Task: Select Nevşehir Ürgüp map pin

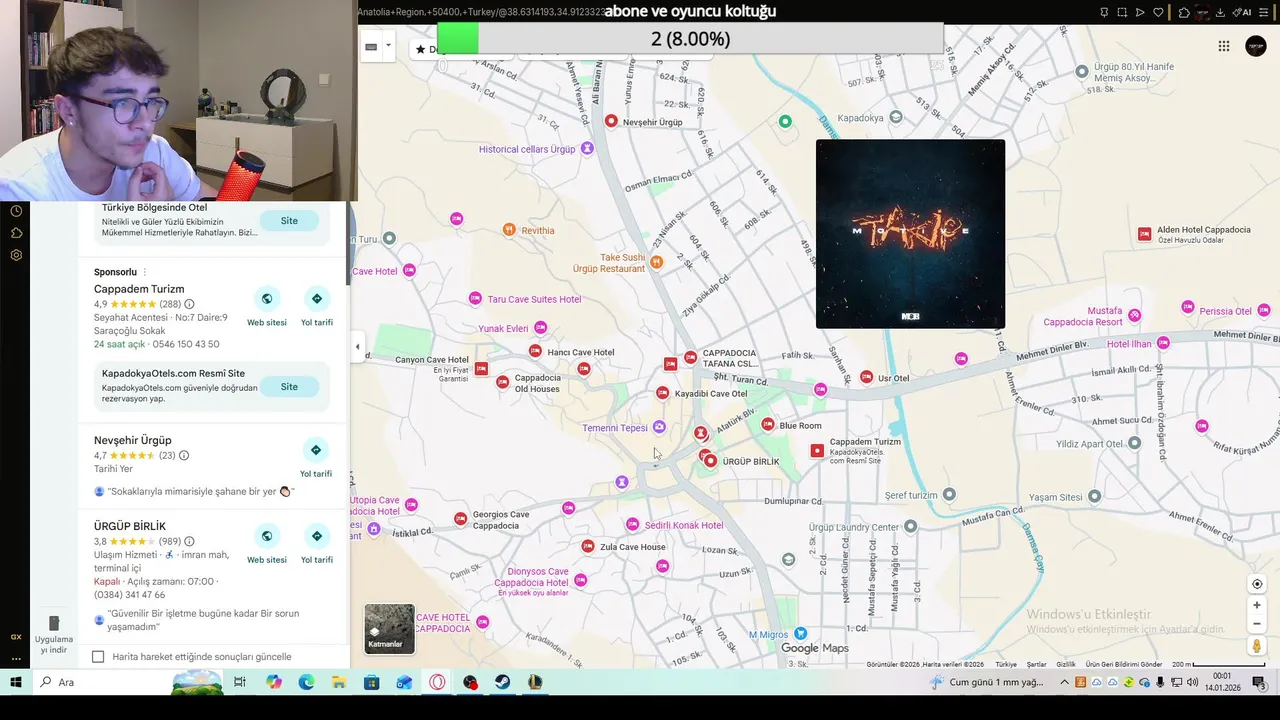Action: coord(611,121)
